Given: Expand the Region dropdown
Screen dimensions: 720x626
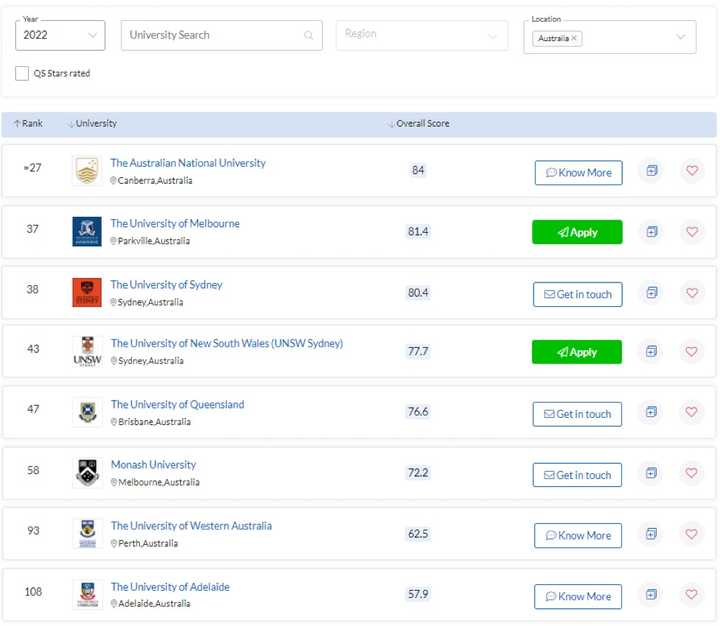Looking at the screenshot, I should (x=422, y=35).
